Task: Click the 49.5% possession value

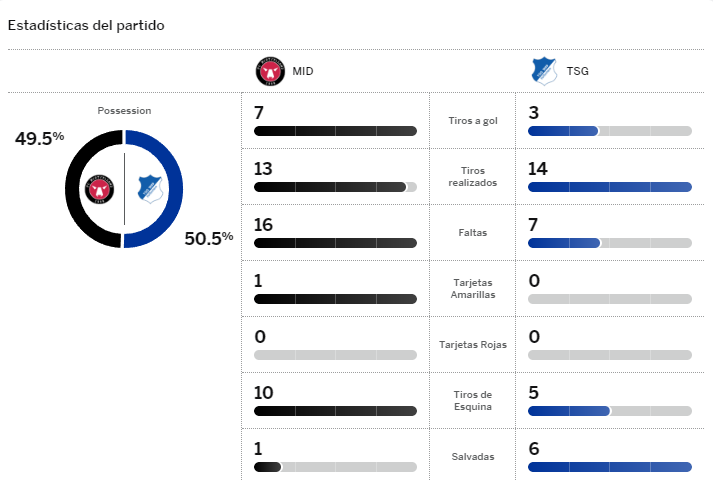Action: tap(39, 138)
